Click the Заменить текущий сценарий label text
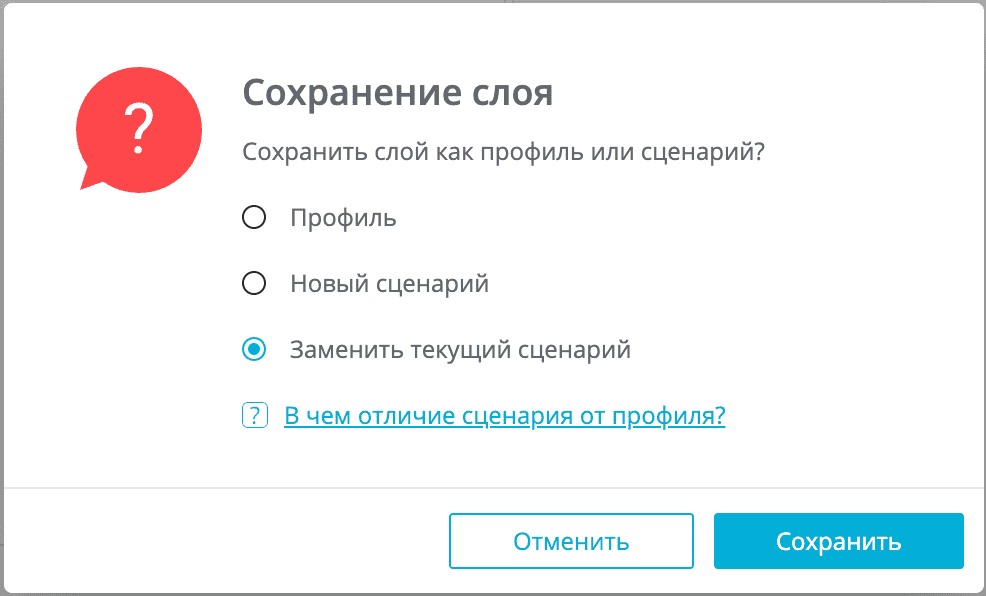This screenshot has height=596, width=986. tap(460, 350)
